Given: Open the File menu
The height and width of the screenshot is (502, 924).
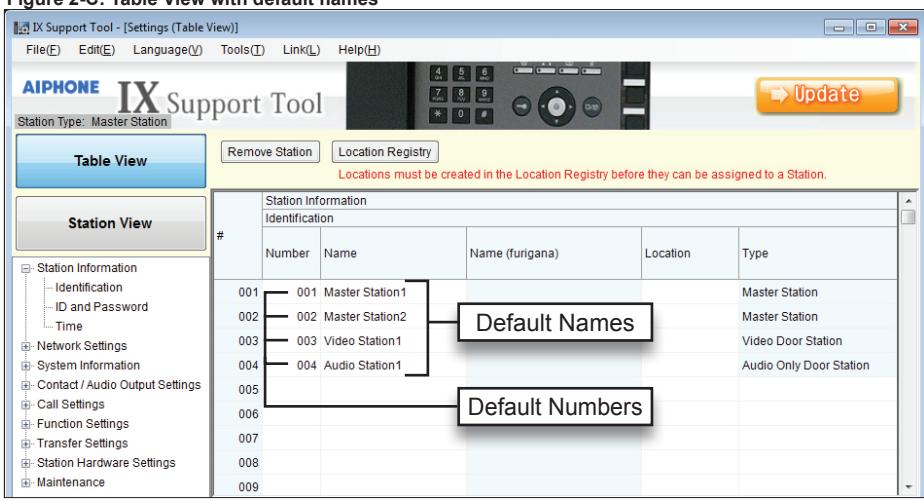Looking at the screenshot, I should [x=43, y=50].
